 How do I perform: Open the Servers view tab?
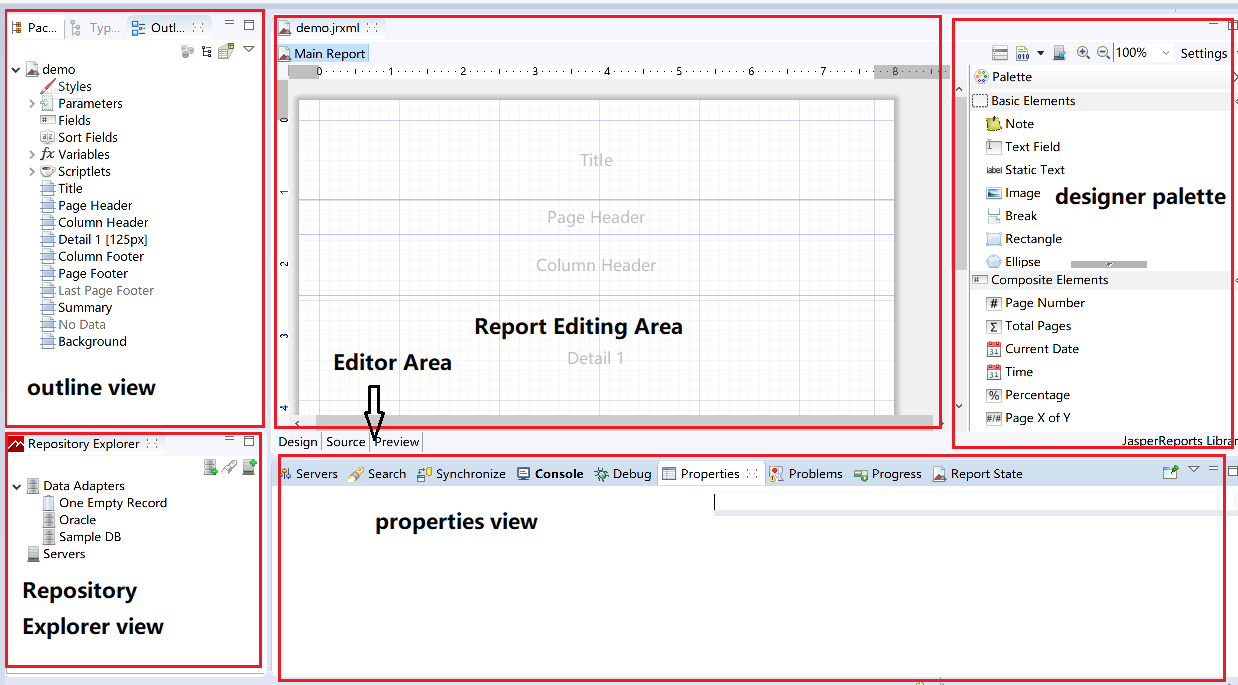[x=309, y=474]
